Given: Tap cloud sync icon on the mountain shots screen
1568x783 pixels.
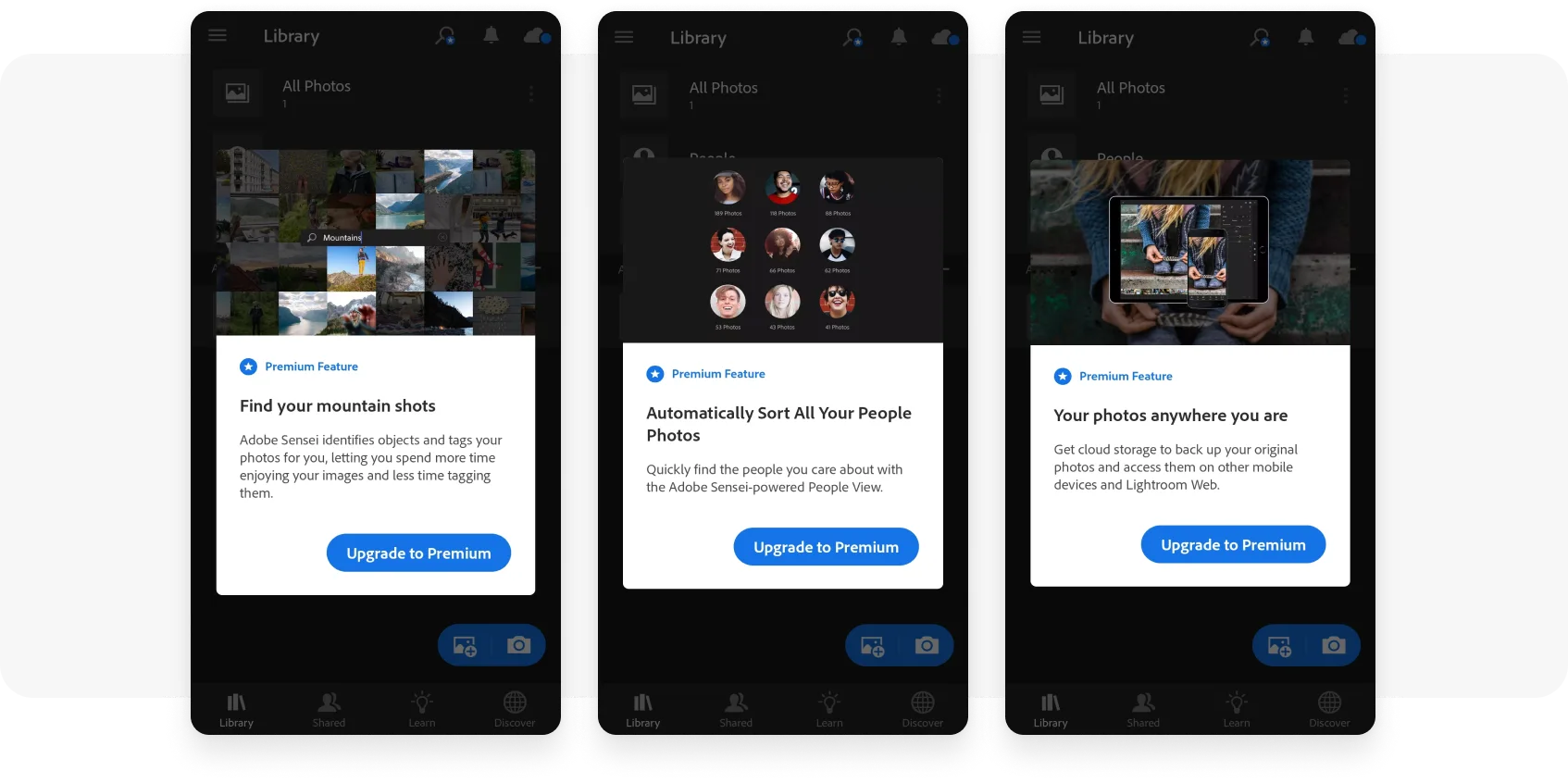Looking at the screenshot, I should 537,36.
